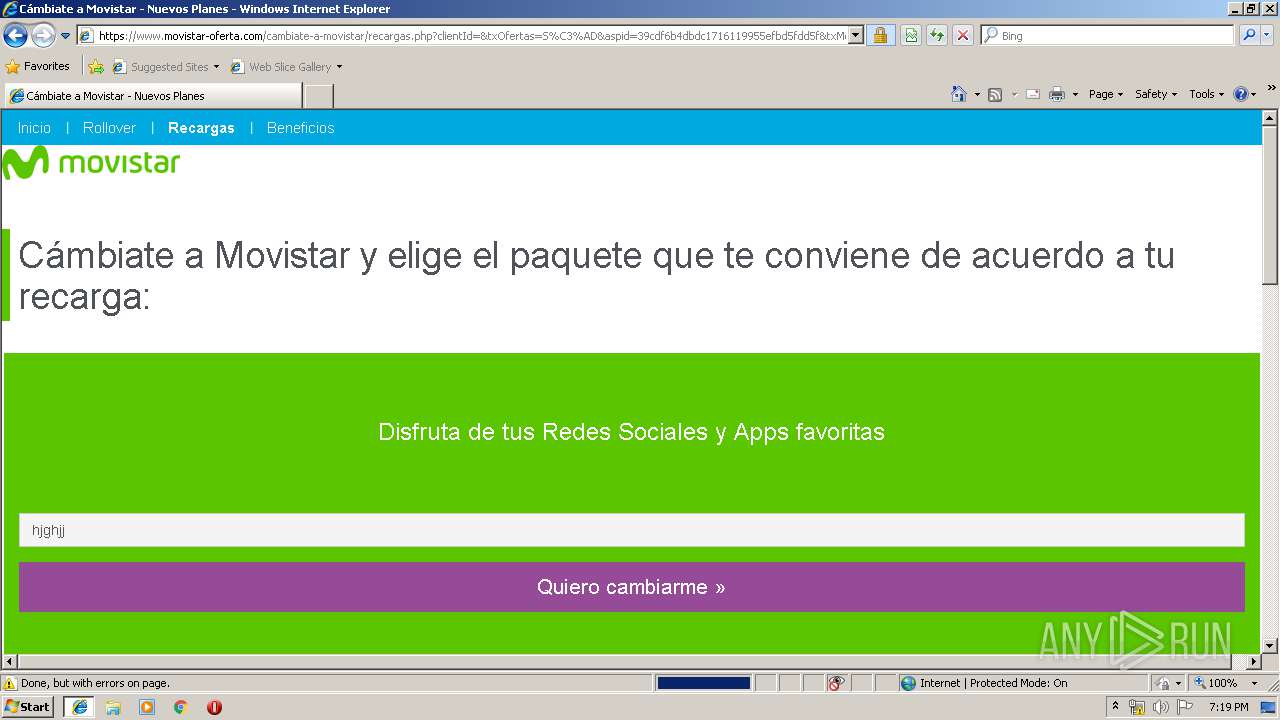Click the Quiero cambiarme button
Image resolution: width=1280 pixels, height=720 pixels.
point(631,587)
